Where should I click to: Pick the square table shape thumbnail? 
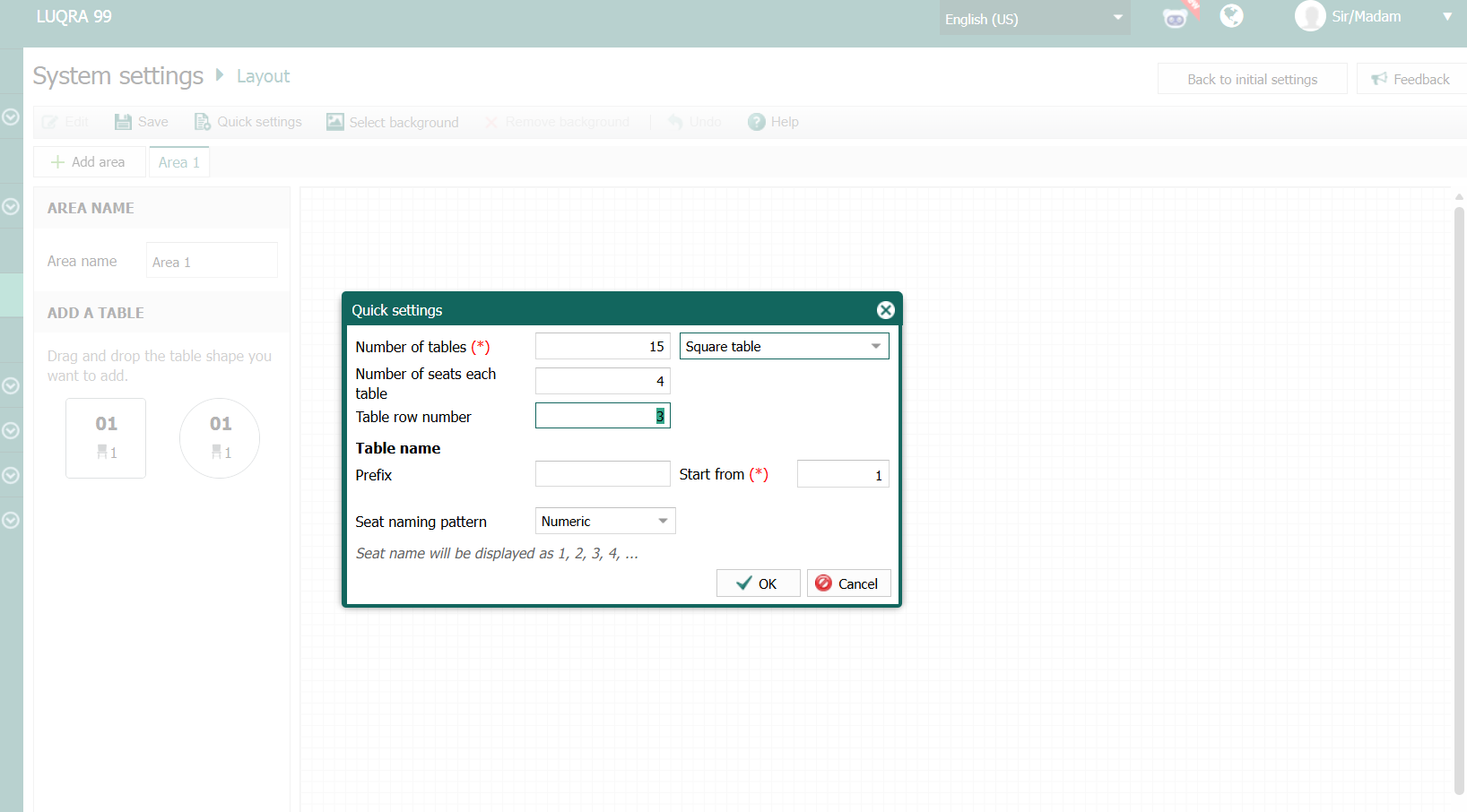pos(106,438)
